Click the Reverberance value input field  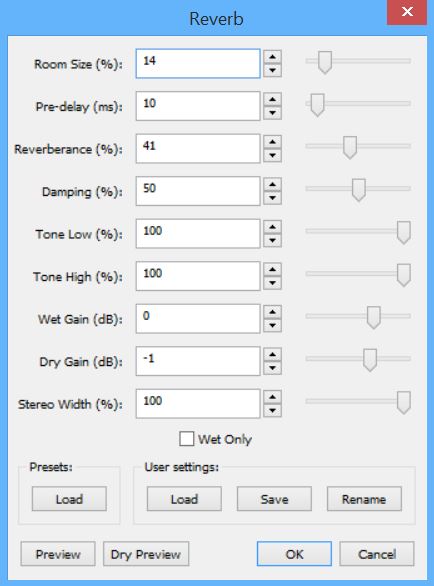pyautogui.click(x=198, y=149)
